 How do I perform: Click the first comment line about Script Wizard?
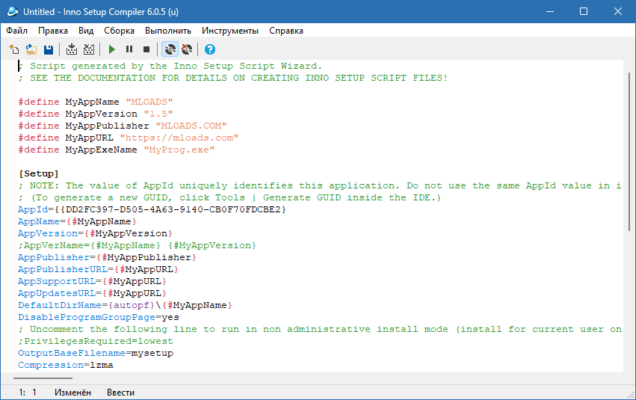pyautogui.click(x=170, y=66)
